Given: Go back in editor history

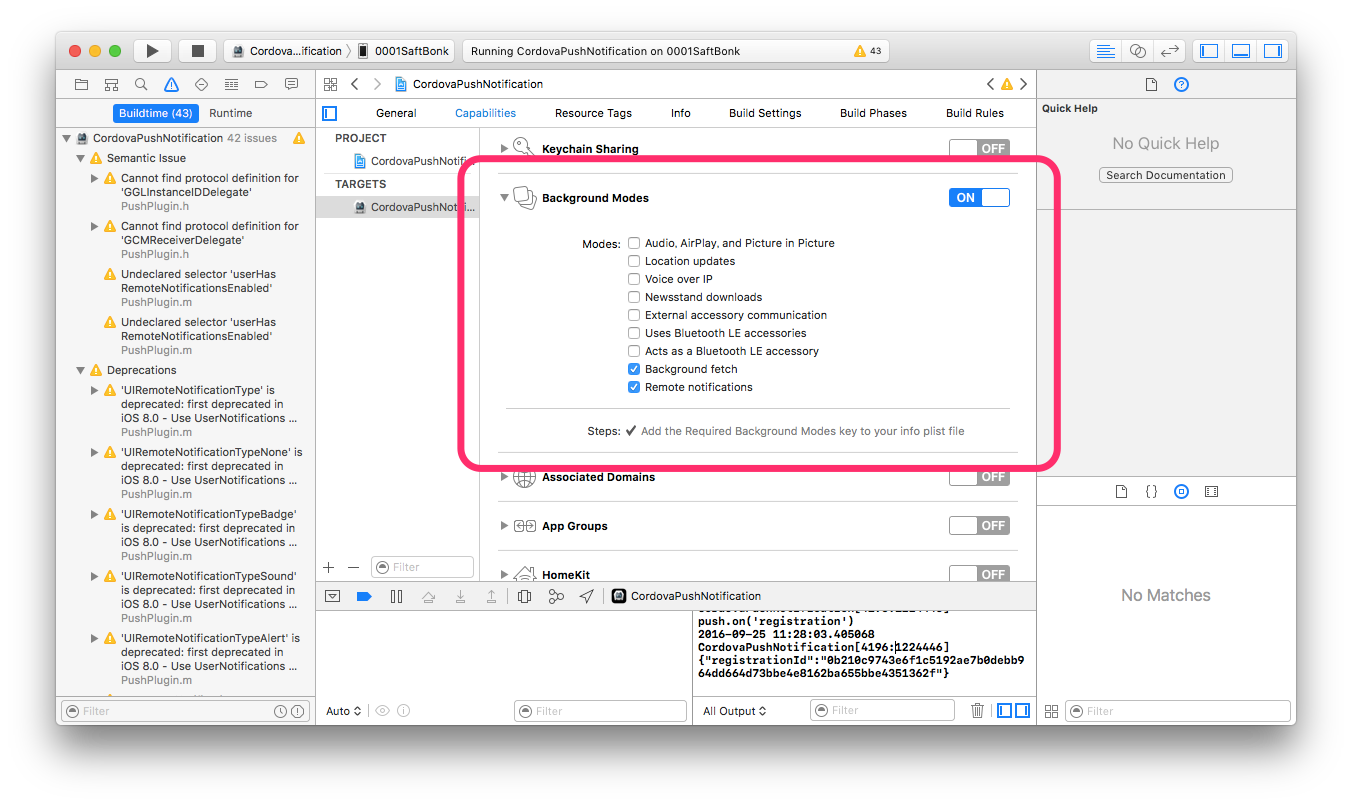Looking at the screenshot, I should 354,84.
